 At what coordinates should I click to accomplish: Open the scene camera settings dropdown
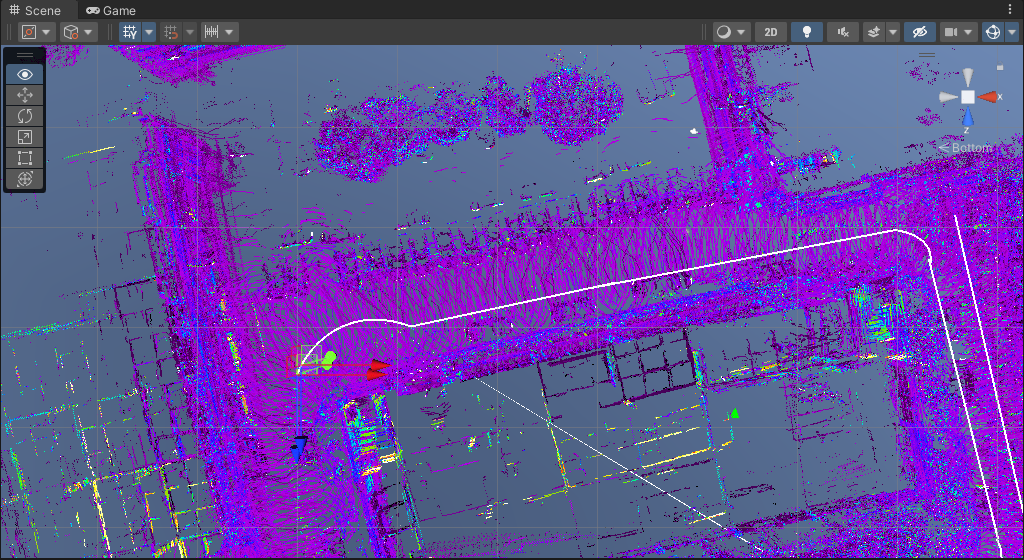point(958,32)
